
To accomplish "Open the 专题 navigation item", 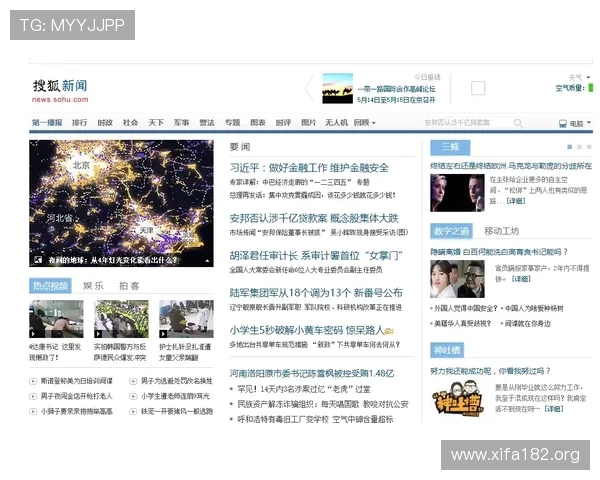I will (x=232, y=123).
